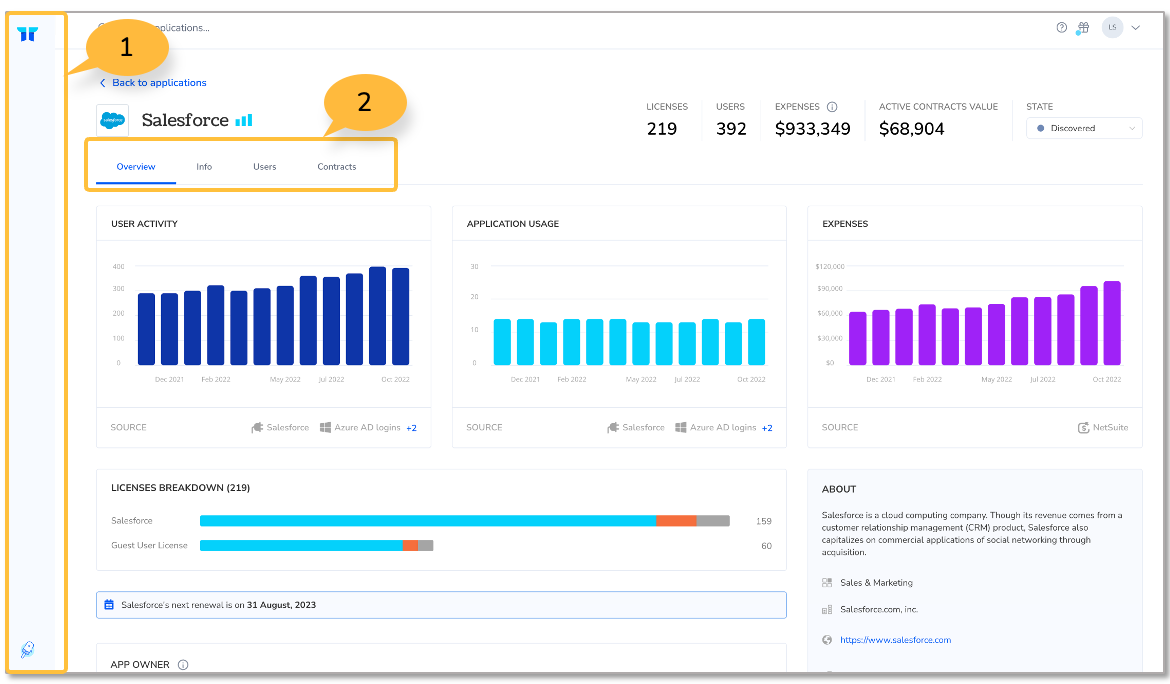This screenshot has height=684, width=1170.
Task: Show +2 more sources under Application Usage
Action: (767, 428)
